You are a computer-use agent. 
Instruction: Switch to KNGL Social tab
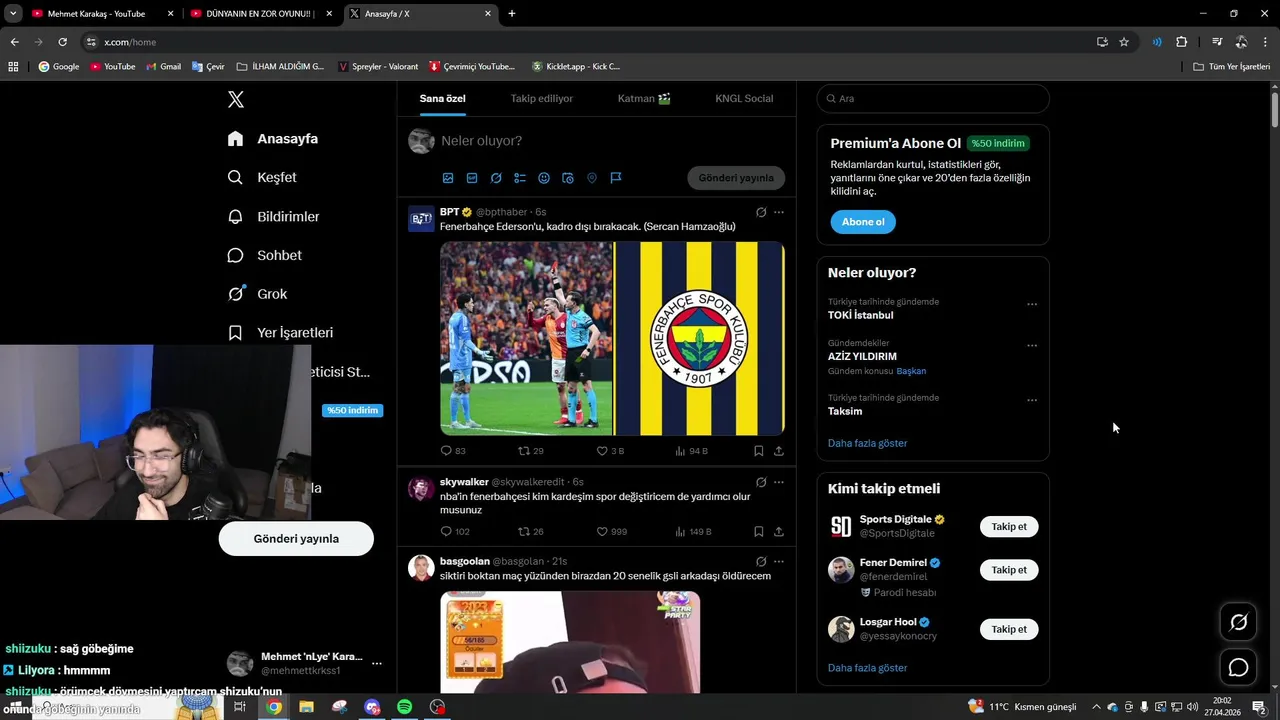click(x=744, y=98)
